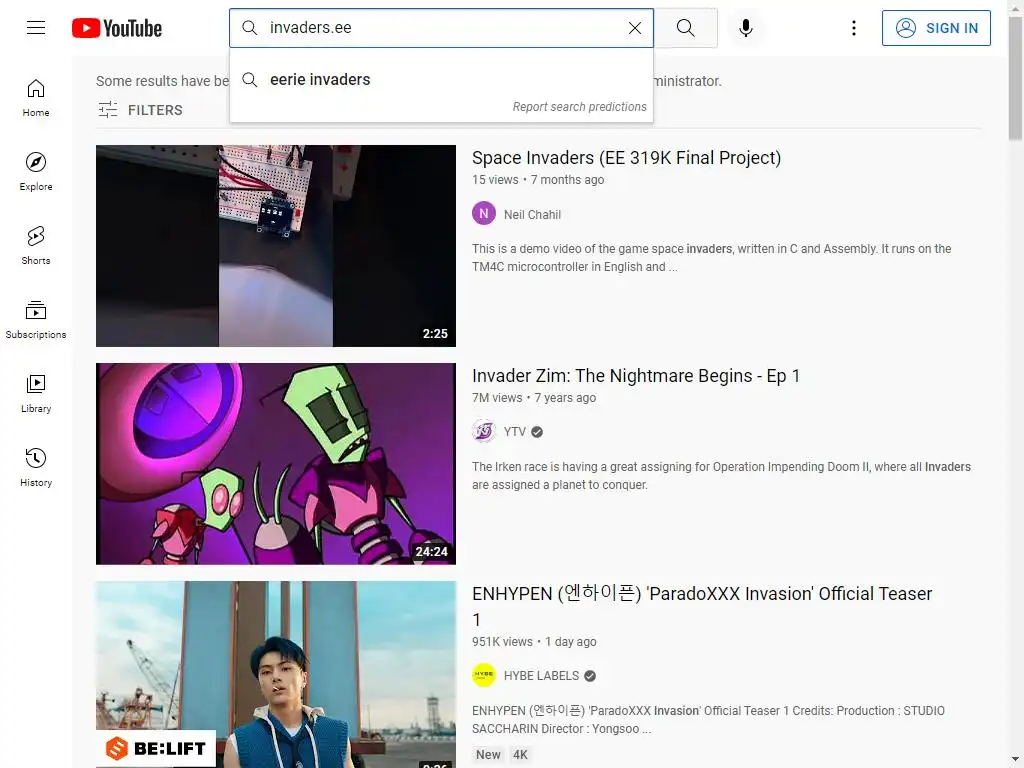Open Invader Zim: The Nightmare Begins title

click(636, 376)
